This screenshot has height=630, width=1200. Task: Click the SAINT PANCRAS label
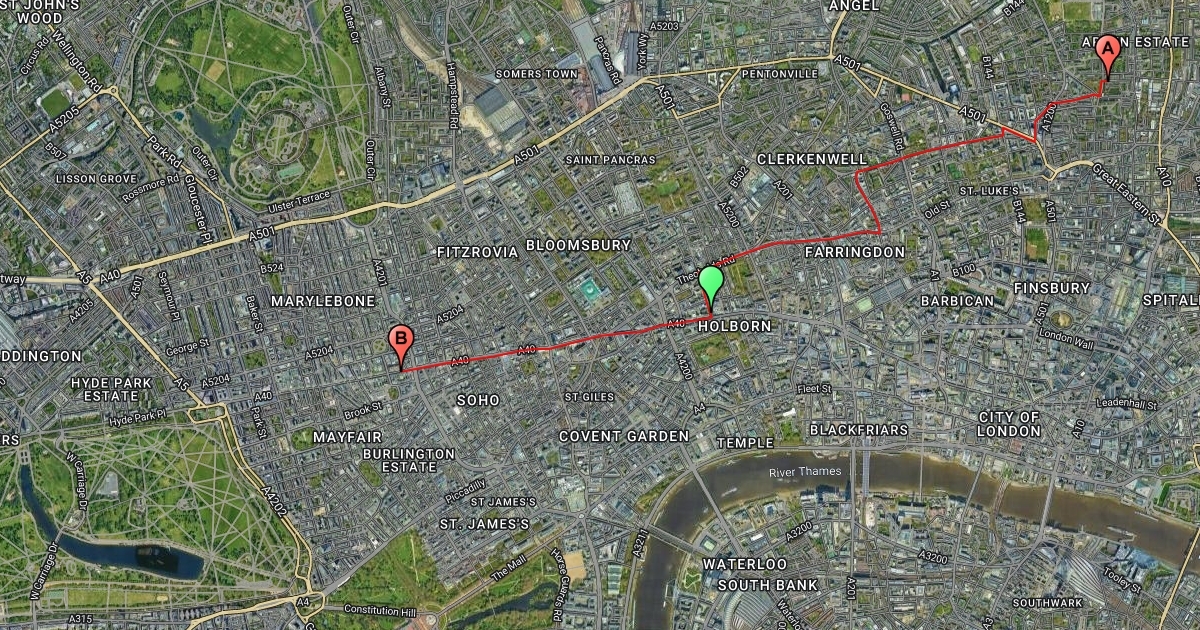[610, 160]
